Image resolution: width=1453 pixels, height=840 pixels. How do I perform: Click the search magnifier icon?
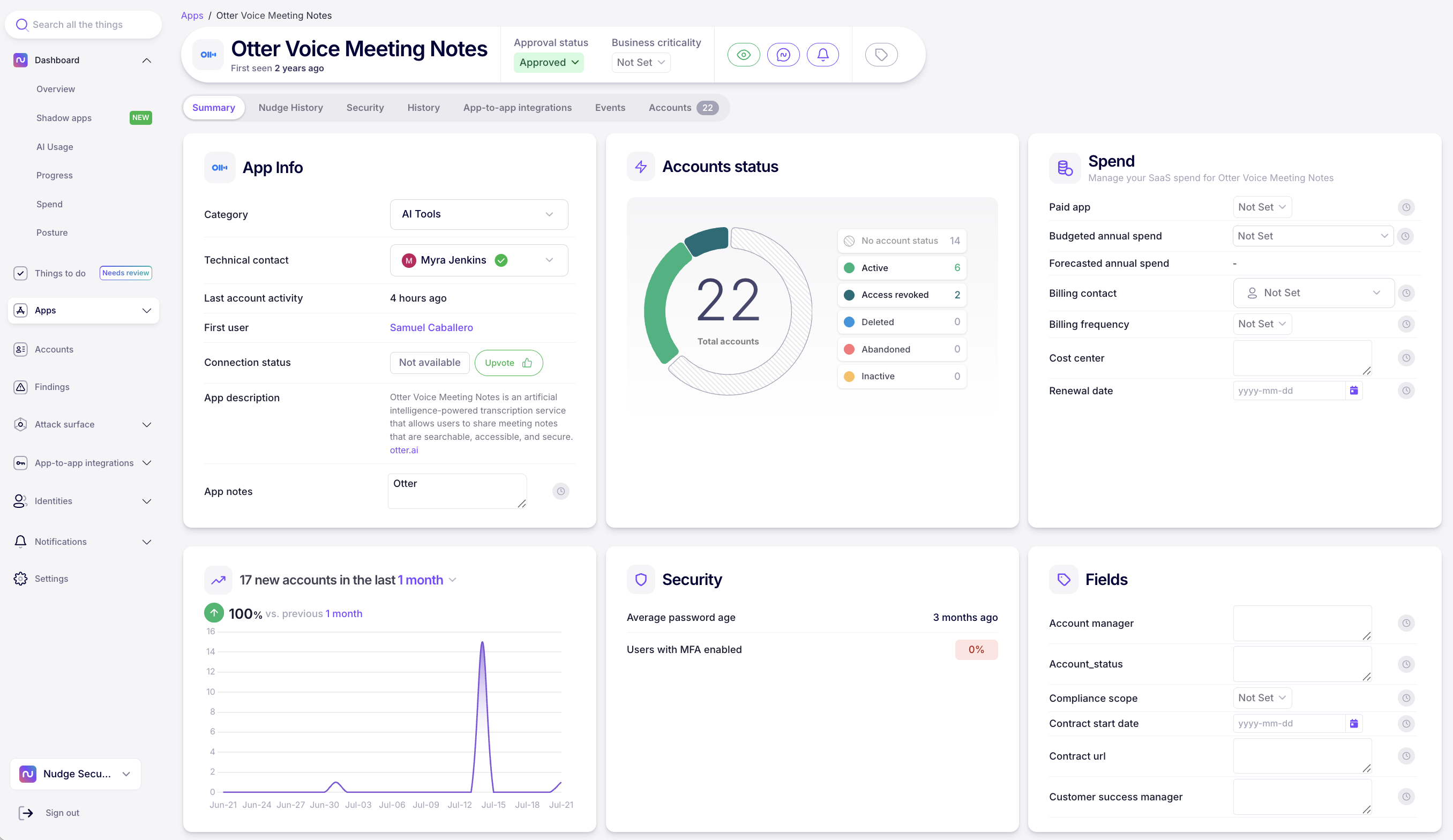point(22,25)
